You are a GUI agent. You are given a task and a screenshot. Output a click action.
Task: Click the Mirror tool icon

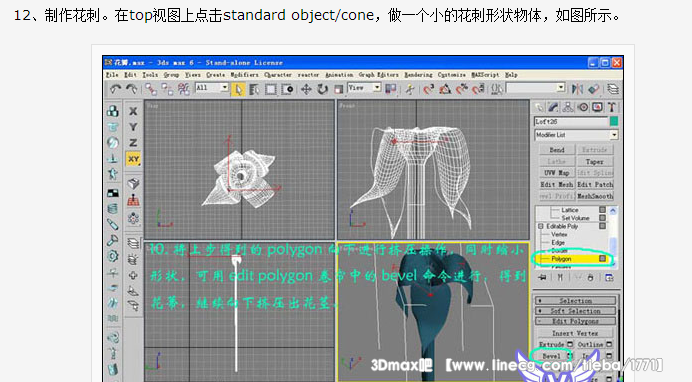[x=577, y=89]
